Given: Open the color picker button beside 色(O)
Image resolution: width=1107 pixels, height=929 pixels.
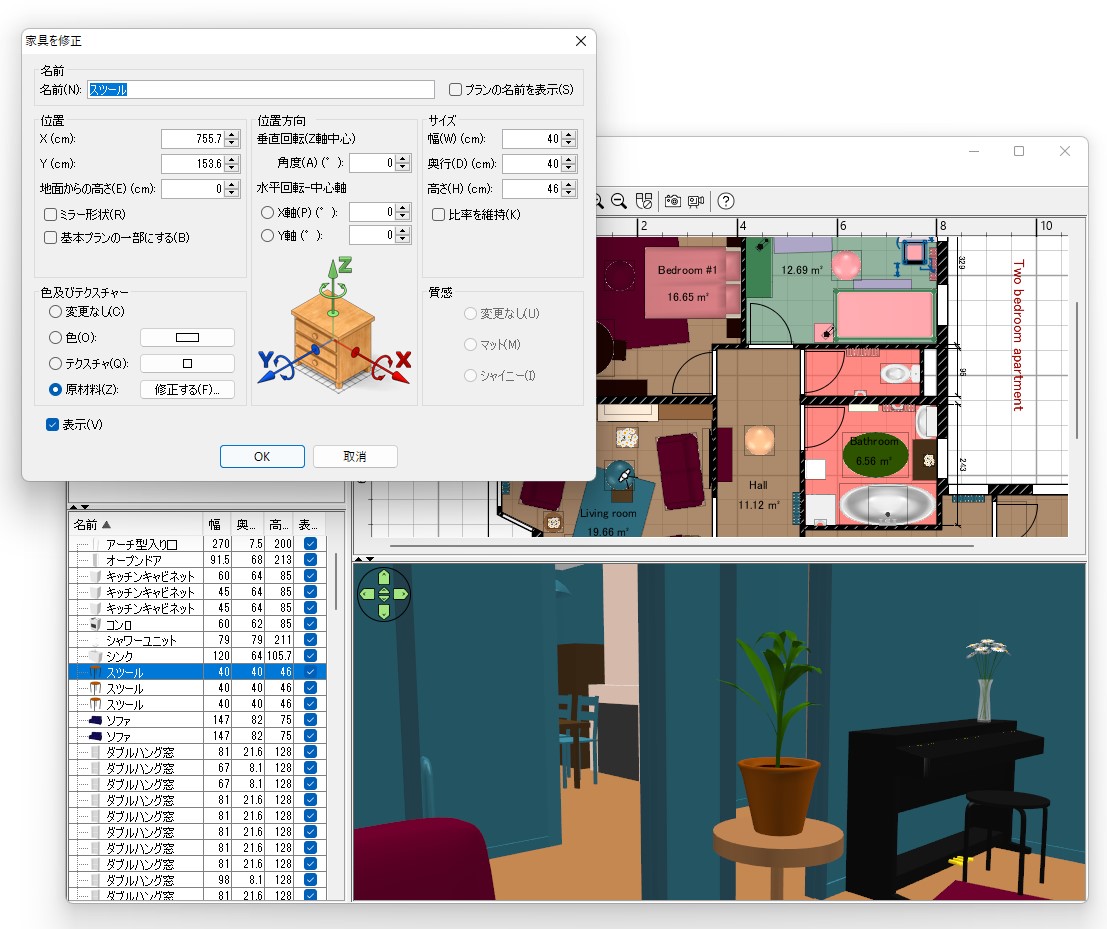Looking at the screenshot, I should [x=187, y=337].
